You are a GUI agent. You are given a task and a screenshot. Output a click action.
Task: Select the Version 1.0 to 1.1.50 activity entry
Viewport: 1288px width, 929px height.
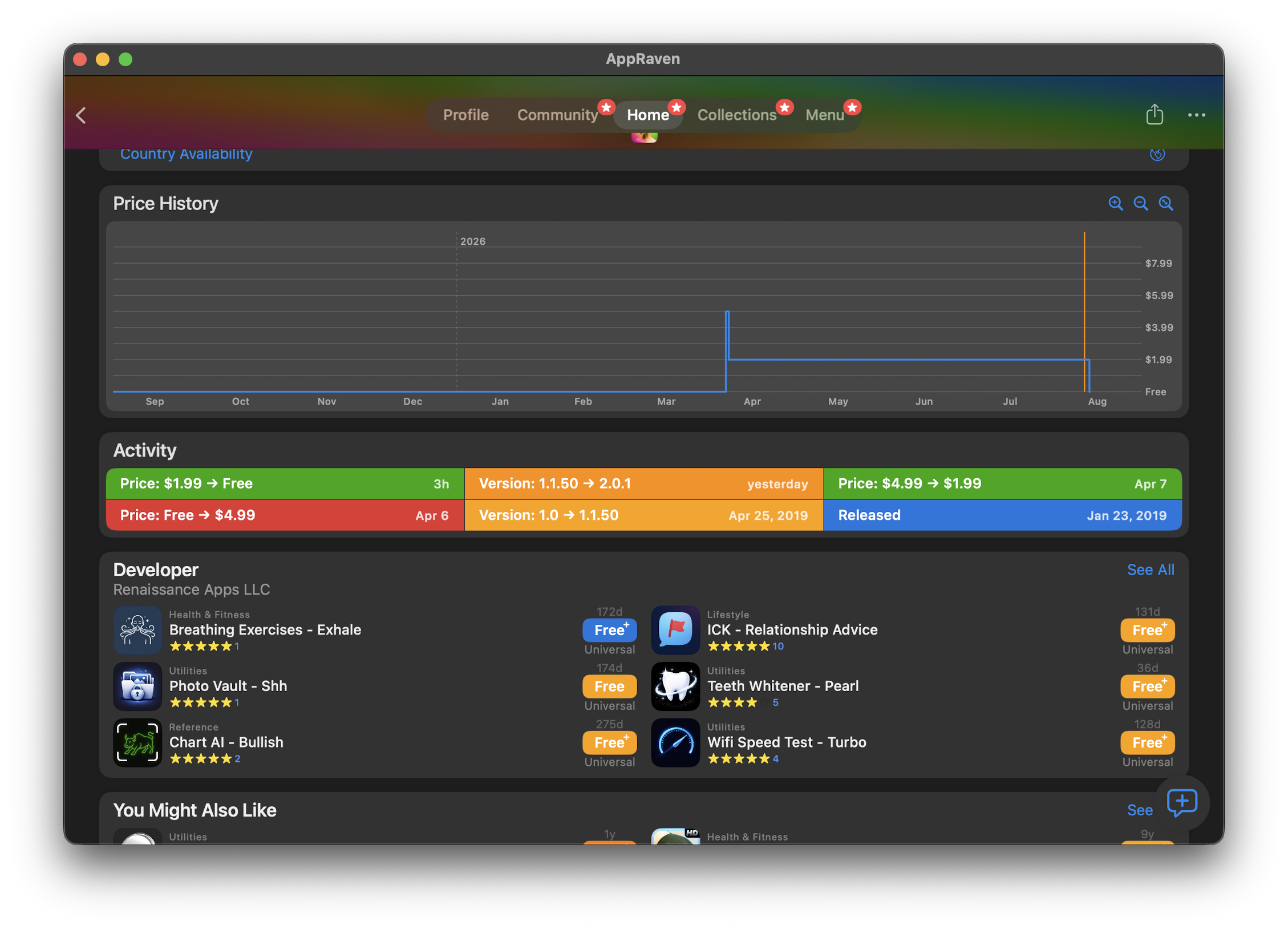tap(643, 515)
